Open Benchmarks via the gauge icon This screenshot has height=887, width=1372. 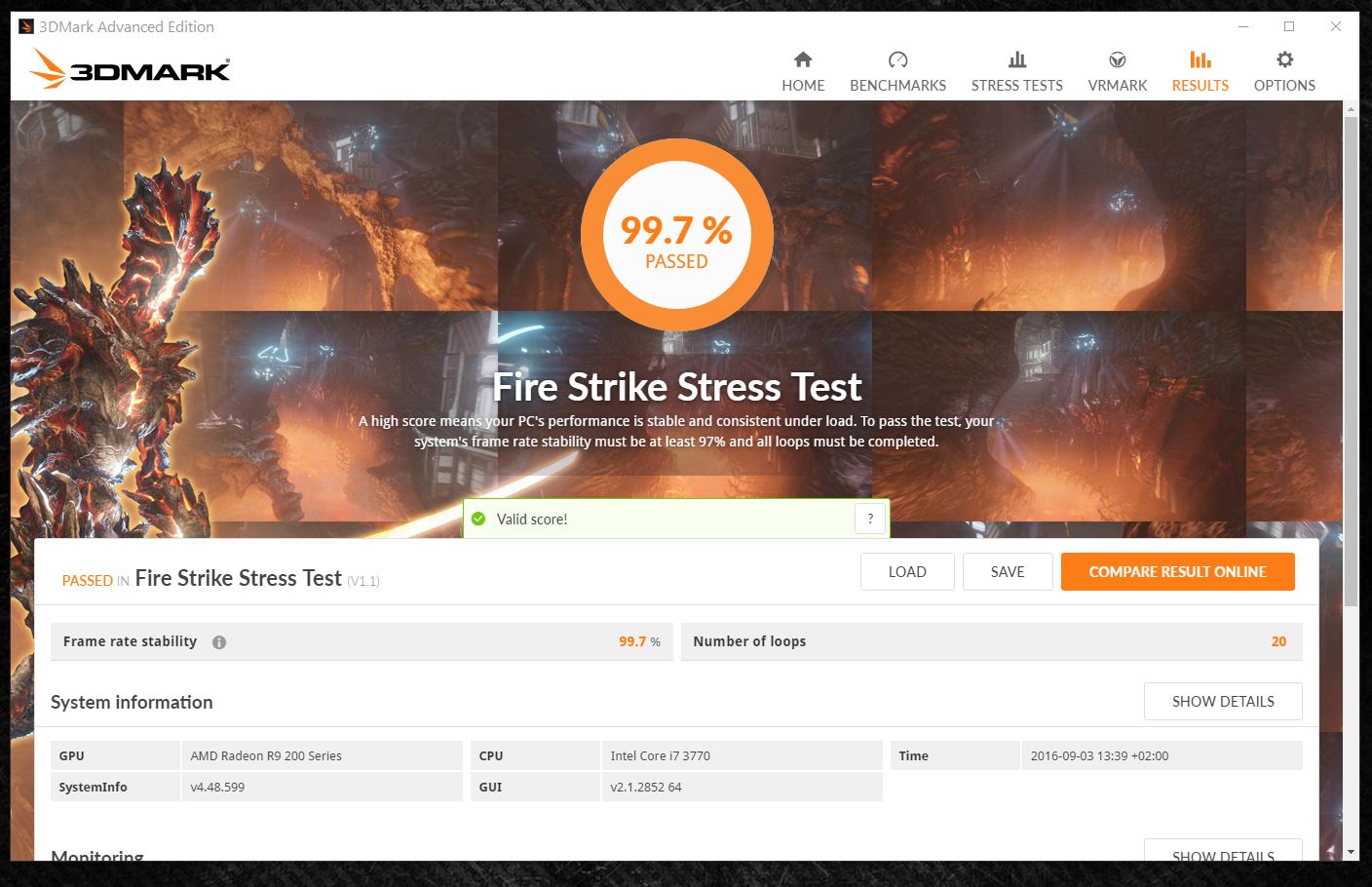[x=897, y=59]
